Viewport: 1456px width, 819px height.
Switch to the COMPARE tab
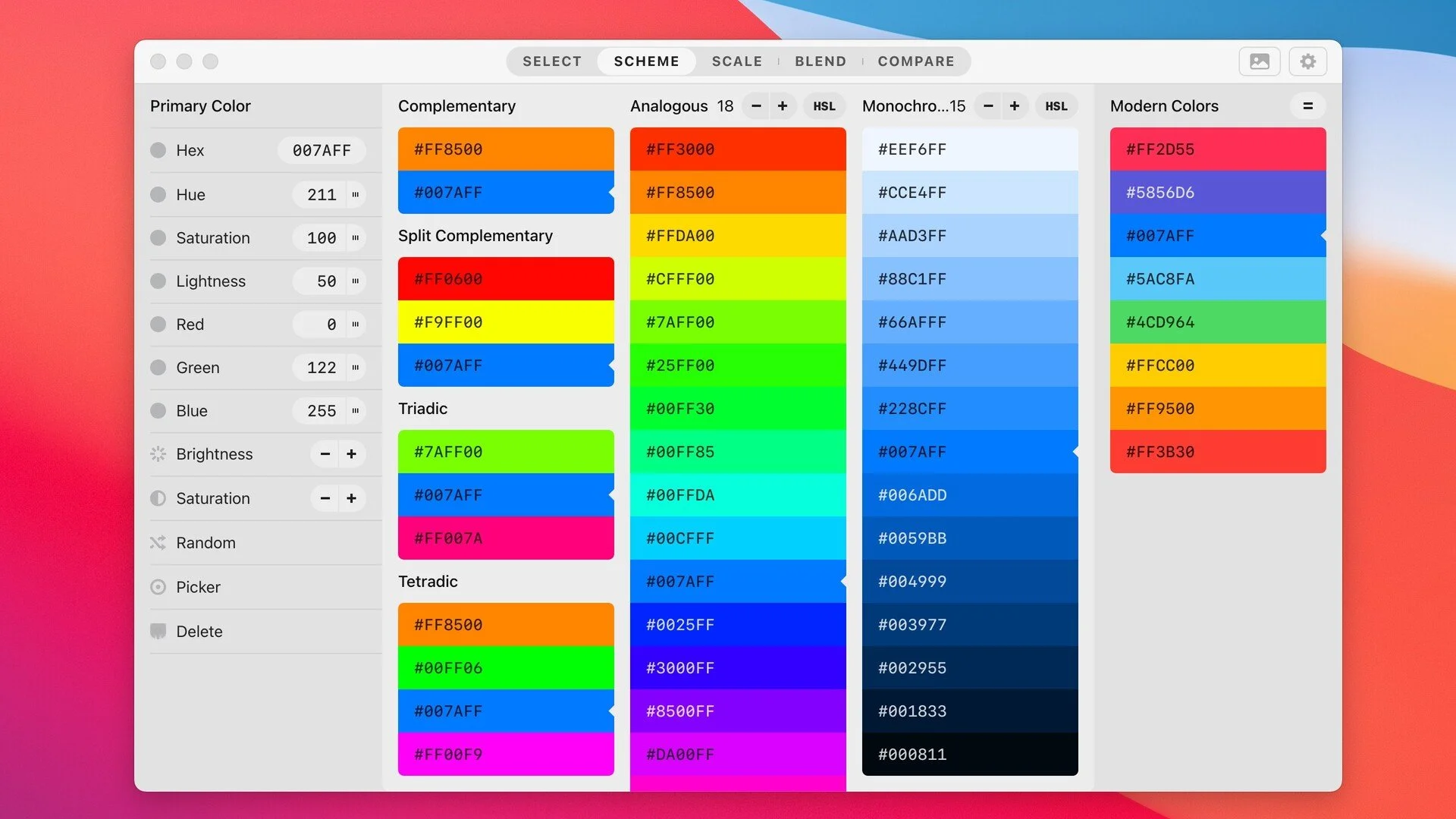click(916, 61)
